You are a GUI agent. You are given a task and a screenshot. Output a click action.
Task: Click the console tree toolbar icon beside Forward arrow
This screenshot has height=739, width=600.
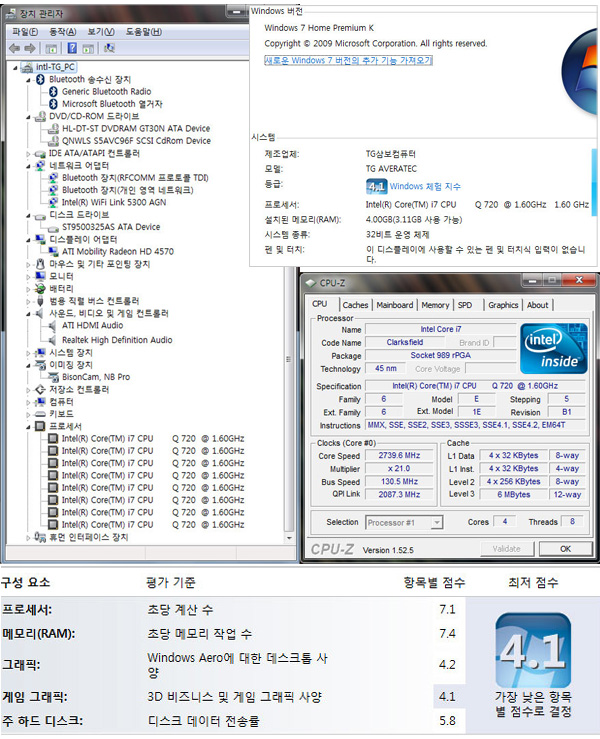[x=51, y=48]
